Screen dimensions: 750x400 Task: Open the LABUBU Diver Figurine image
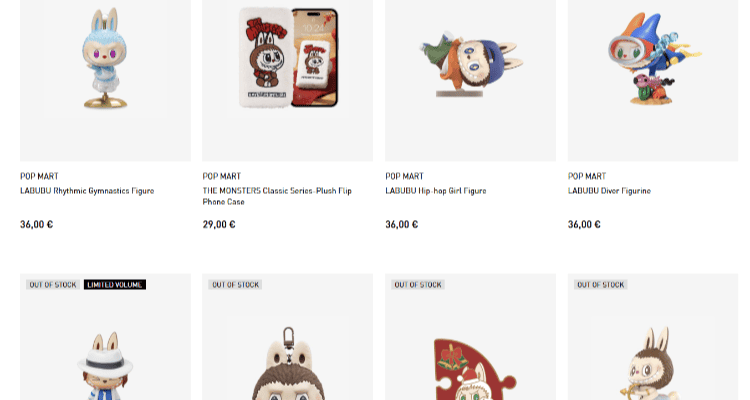653,79
